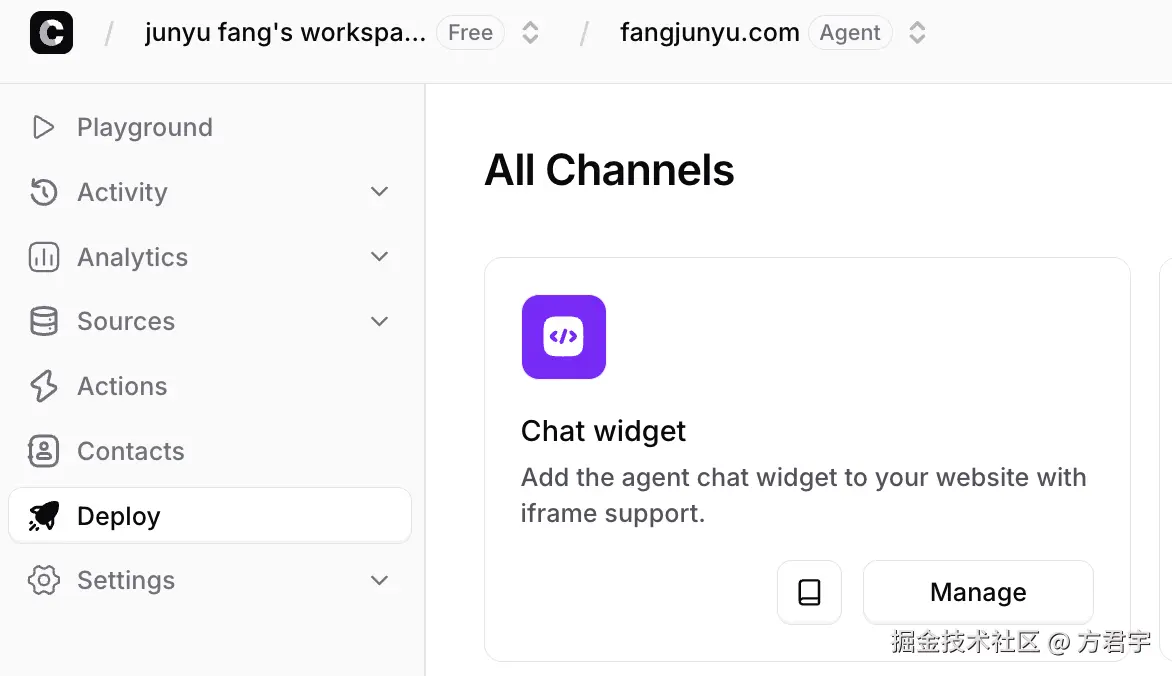Click the Sources database icon
The height and width of the screenshot is (676, 1172).
pyautogui.click(x=43, y=321)
